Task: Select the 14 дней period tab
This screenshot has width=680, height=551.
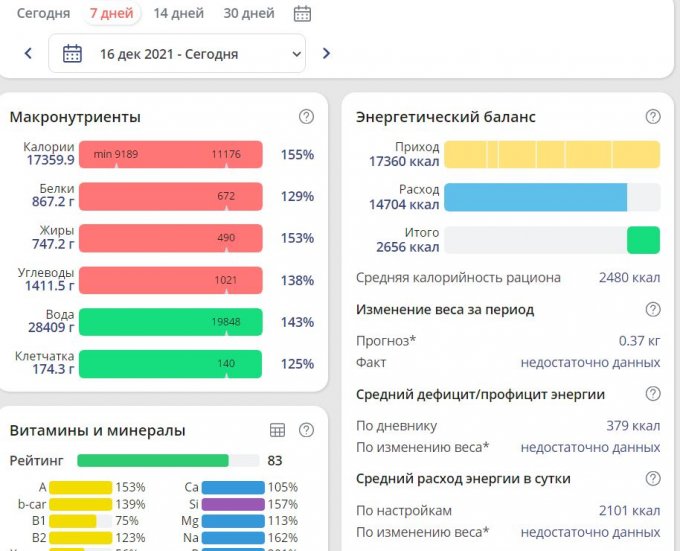Action: (178, 14)
